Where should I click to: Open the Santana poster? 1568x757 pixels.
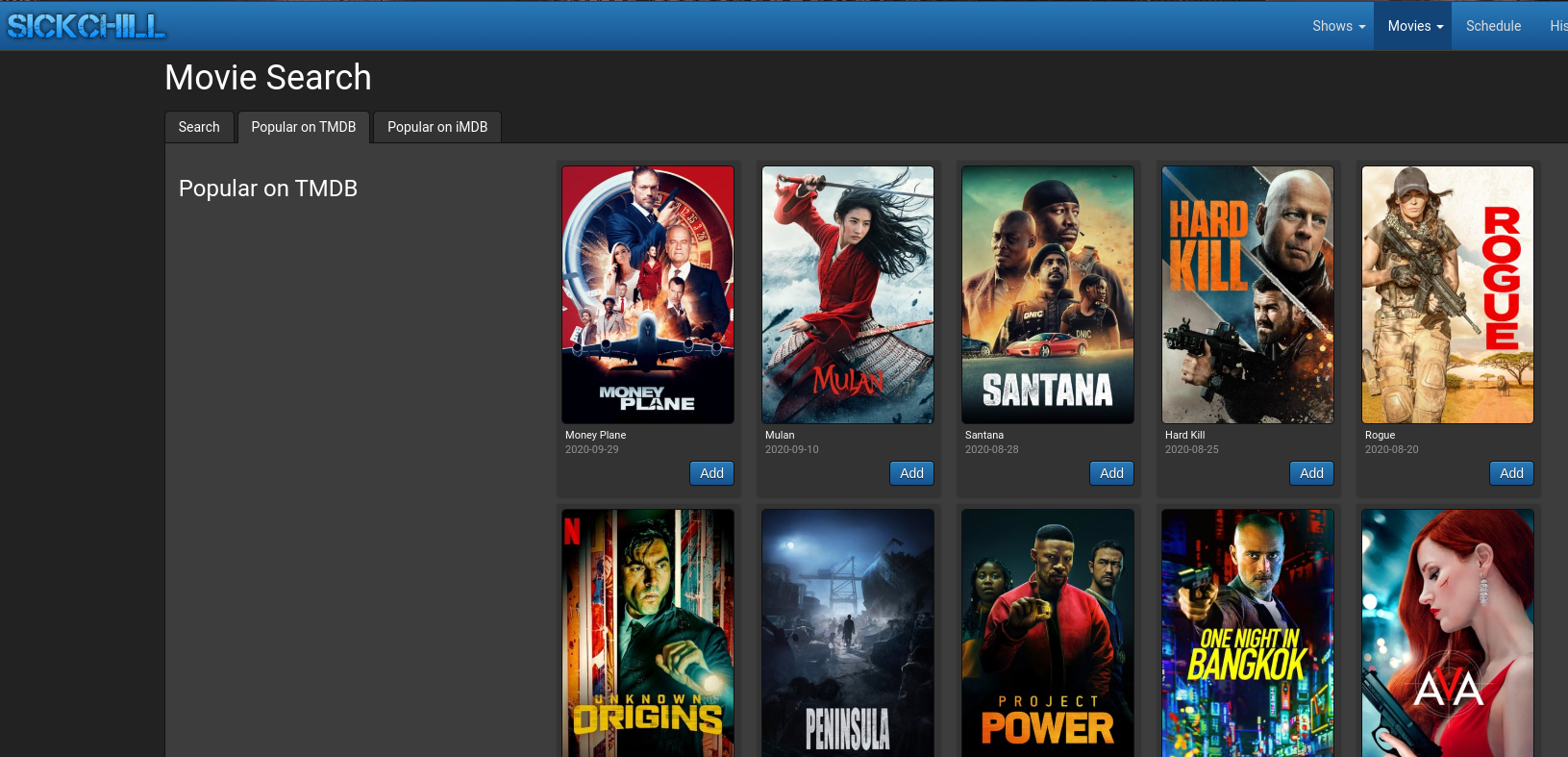tap(1048, 295)
